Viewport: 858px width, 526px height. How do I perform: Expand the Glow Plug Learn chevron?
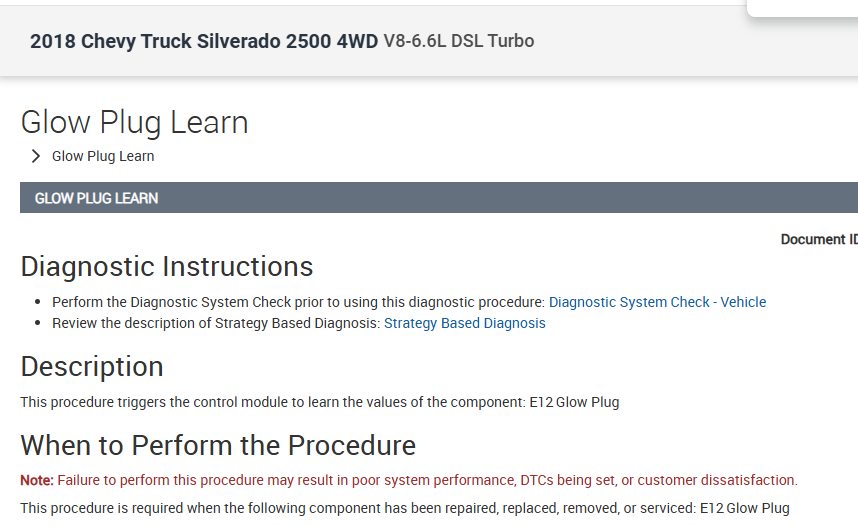tap(36, 156)
